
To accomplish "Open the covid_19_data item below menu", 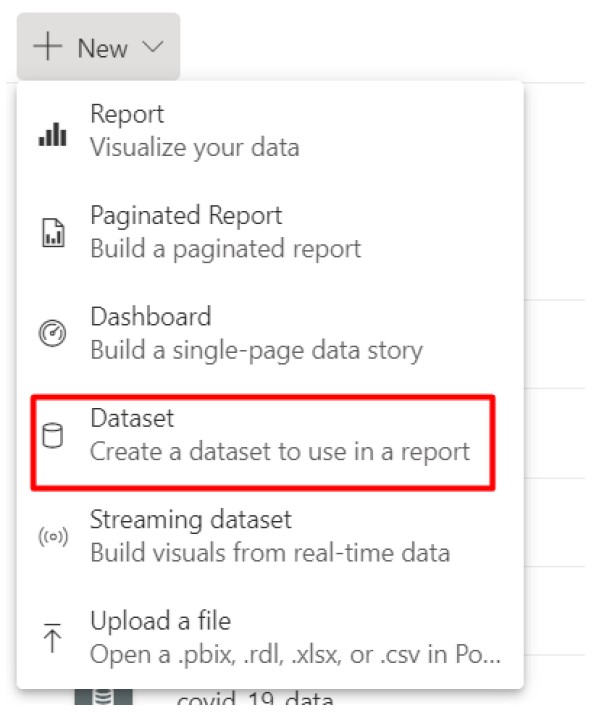I will 255,699.
